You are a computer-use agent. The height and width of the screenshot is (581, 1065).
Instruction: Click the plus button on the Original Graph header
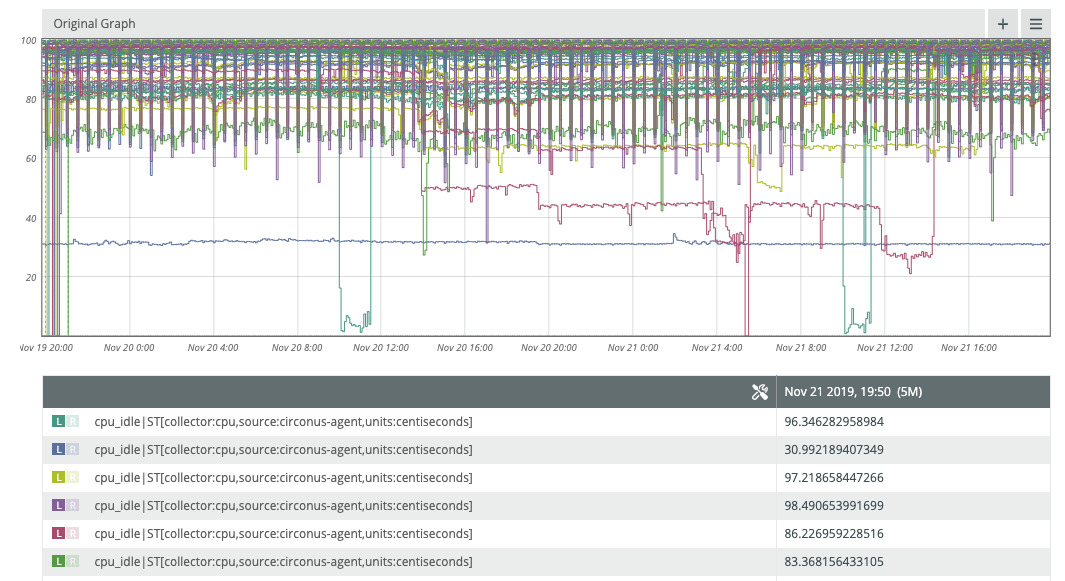pyautogui.click(x=1002, y=23)
